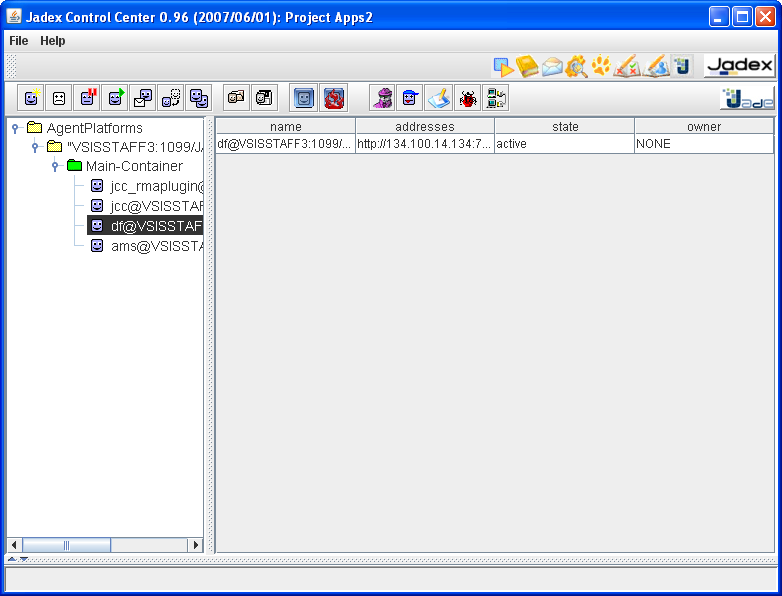This screenshot has height=596, width=782.
Task: Open the yellow book plugin icon
Action: pos(527,66)
